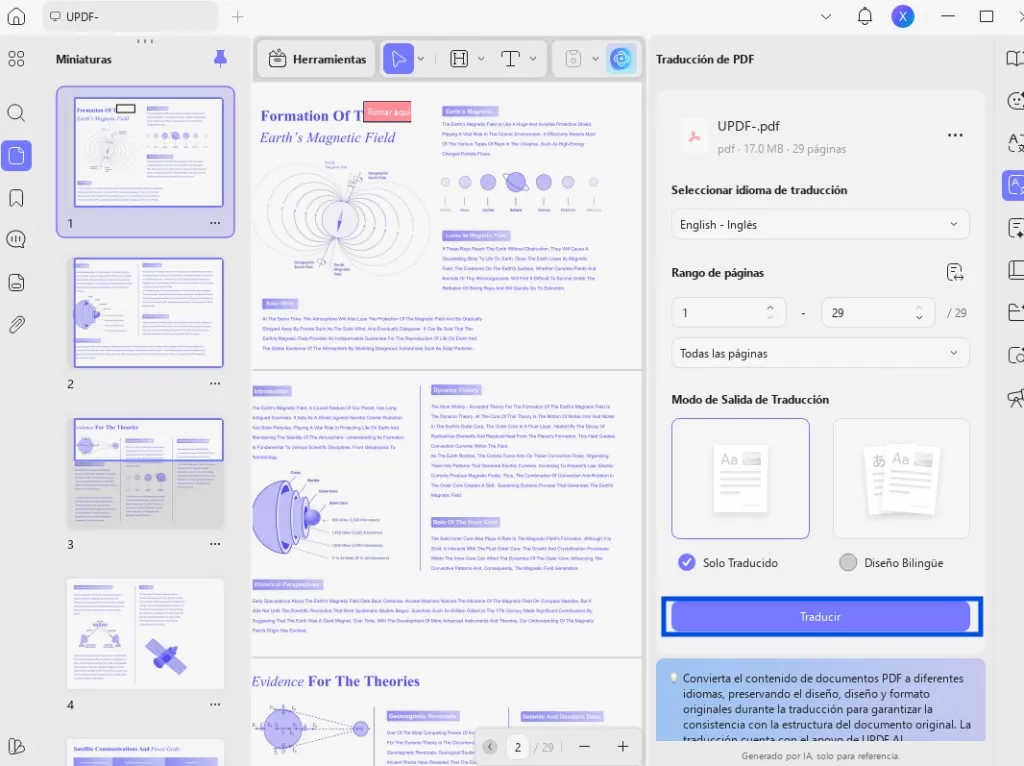Choose the bilingual layout preview card
The height and width of the screenshot is (766, 1024).
tap(901, 479)
